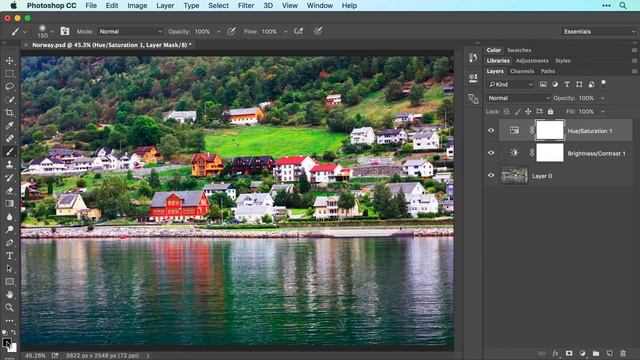Toggle pressure for size option

pyautogui.click(x=318, y=31)
